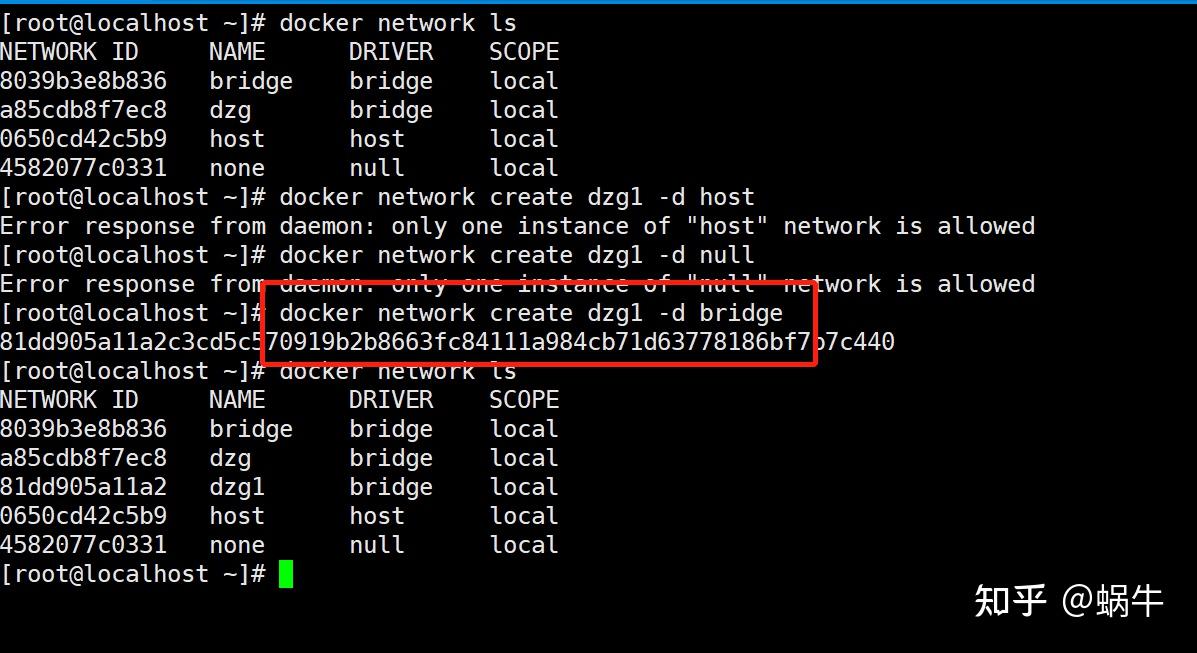Click network ID "81dd905a11a2" in the table row
Screen dimensions: 1197x653
click(83, 487)
